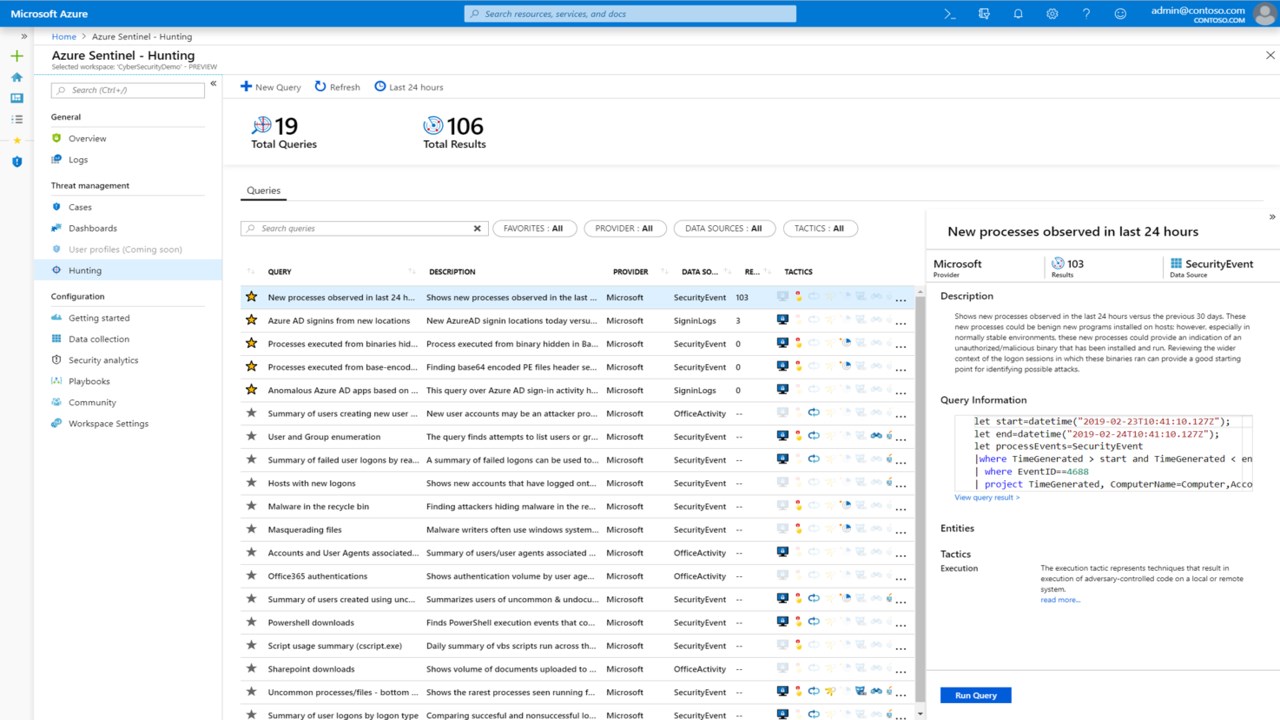The width and height of the screenshot is (1280, 720).
Task: Toggle the star for 'Processes executed from binaries hid...'
Action: 252,343
